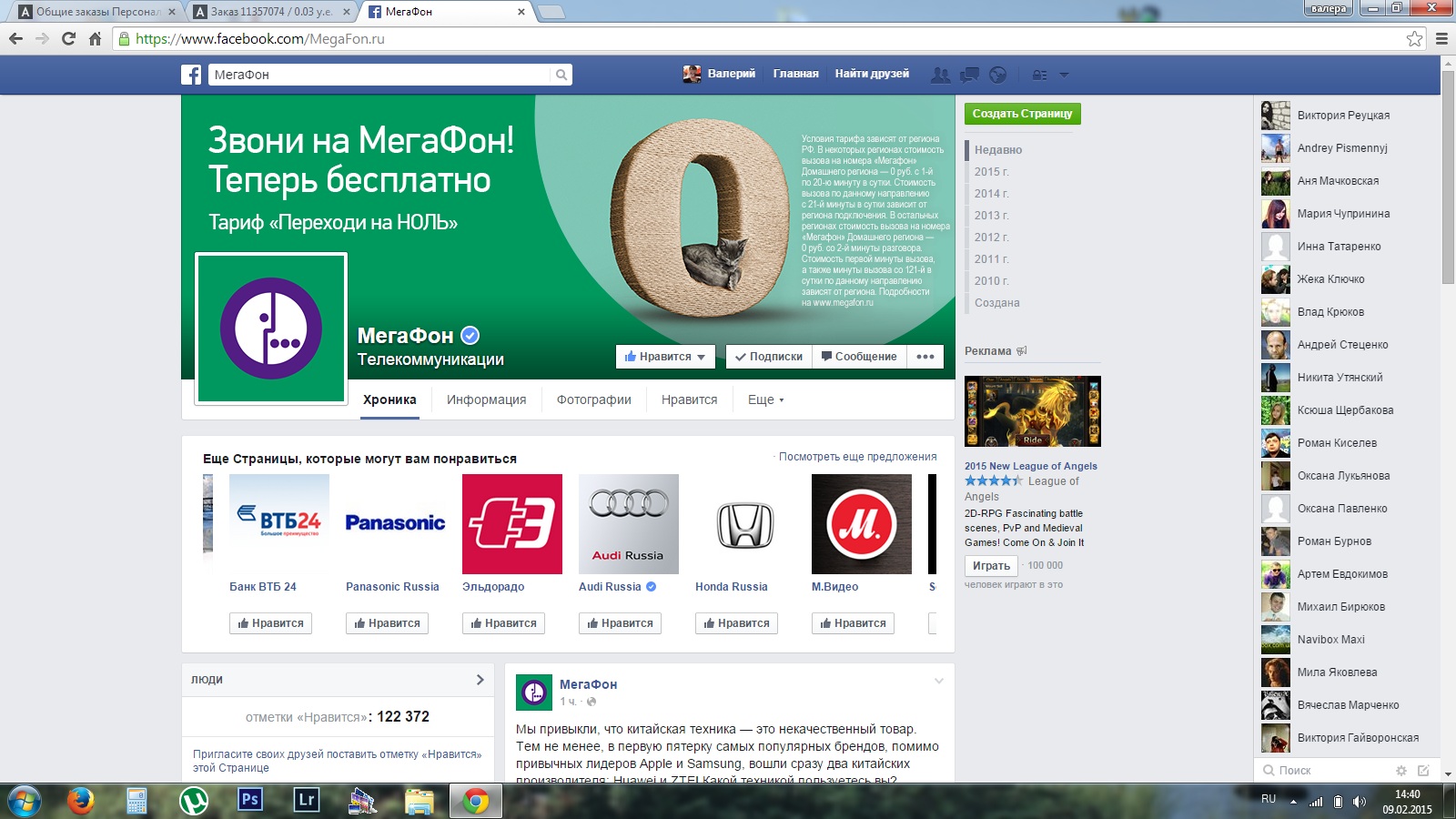Like the Эльдорадо page
1456x819 pixels.
(503, 623)
